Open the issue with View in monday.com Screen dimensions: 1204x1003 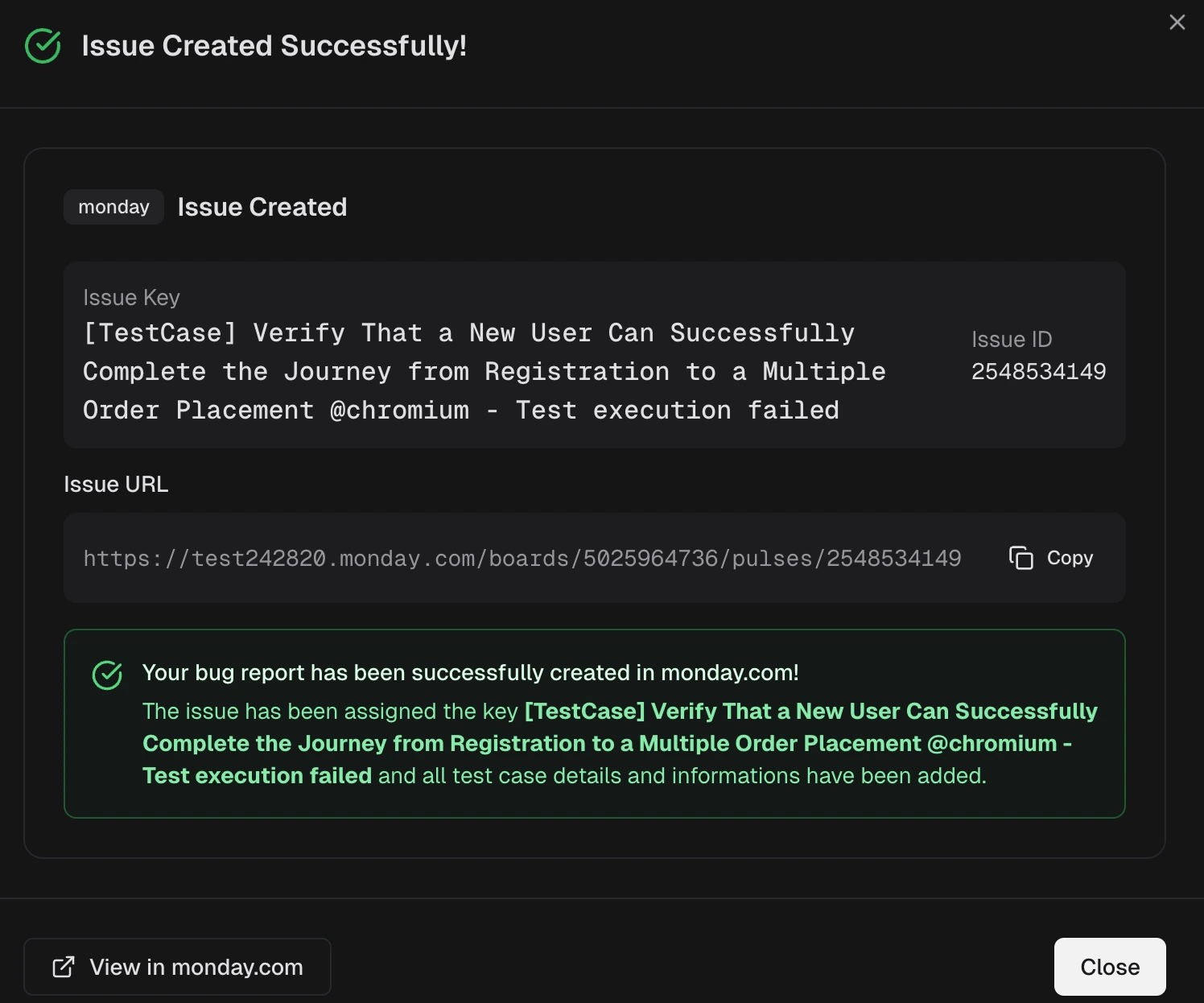pos(177,966)
